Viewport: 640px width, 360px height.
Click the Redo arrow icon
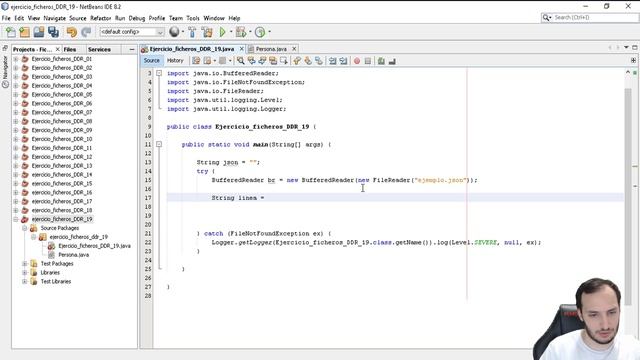[x=86, y=32]
